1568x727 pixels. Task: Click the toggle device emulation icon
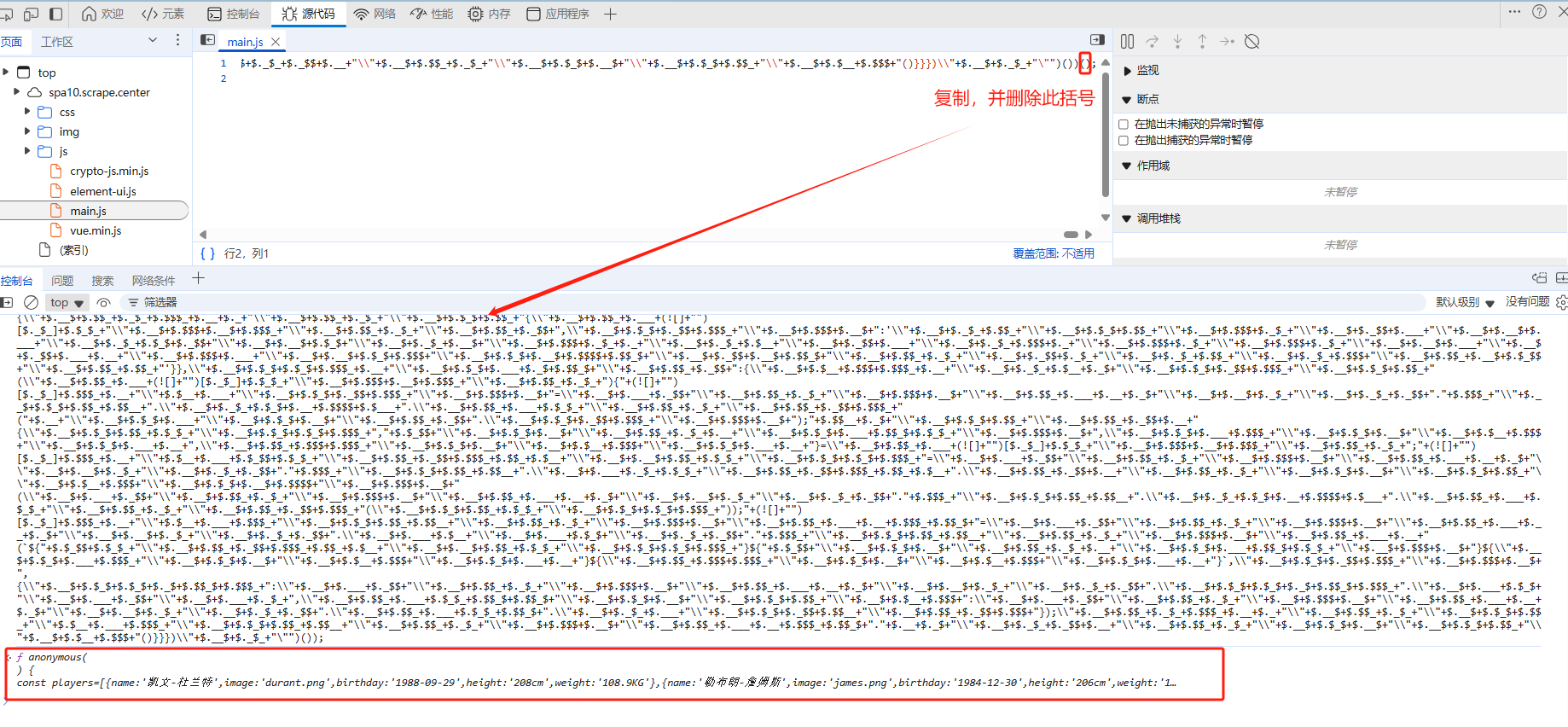pyautogui.click(x=31, y=14)
